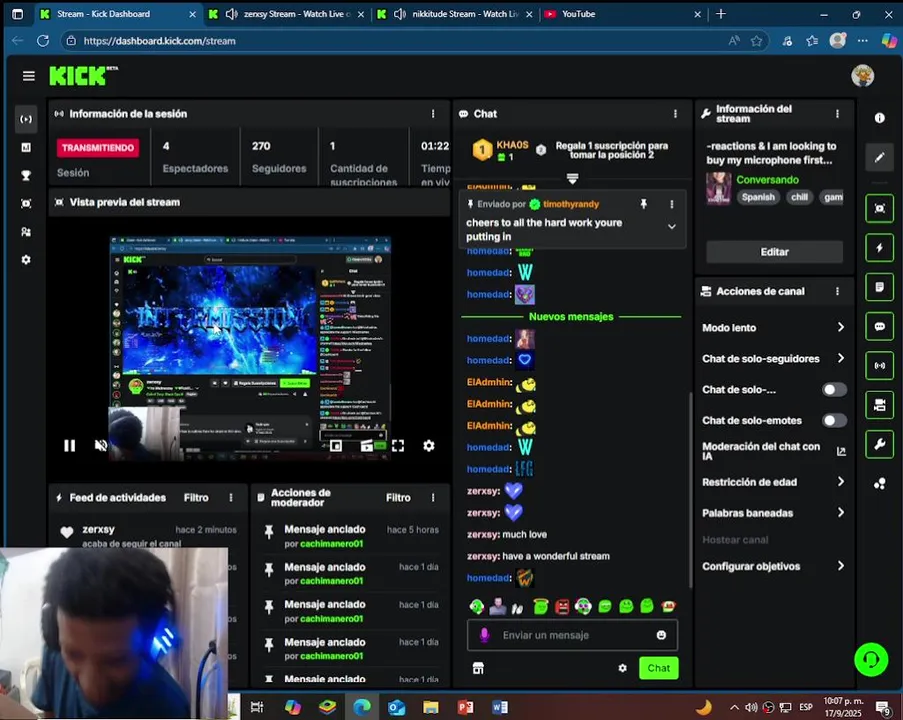Open options menu of Chat panel

tap(675, 114)
